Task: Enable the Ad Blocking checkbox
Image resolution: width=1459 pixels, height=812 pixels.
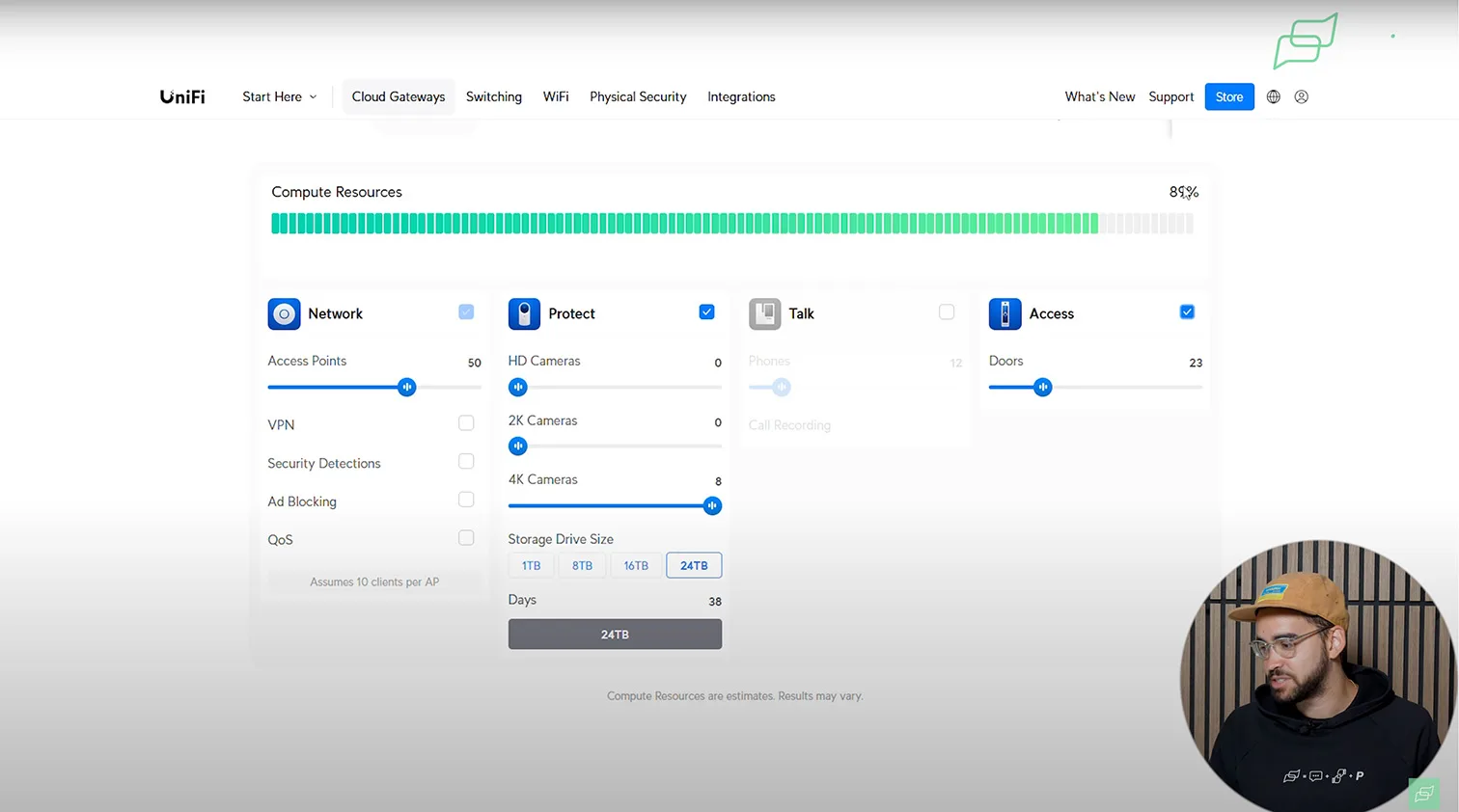Action: [x=466, y=500]
